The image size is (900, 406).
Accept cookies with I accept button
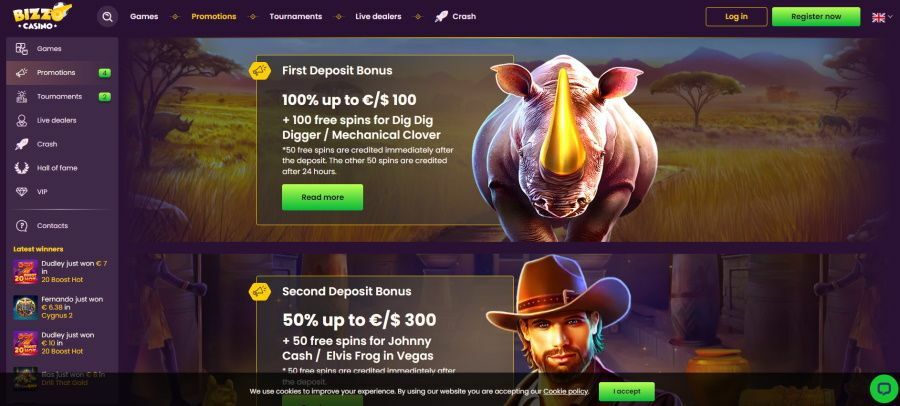626,391
